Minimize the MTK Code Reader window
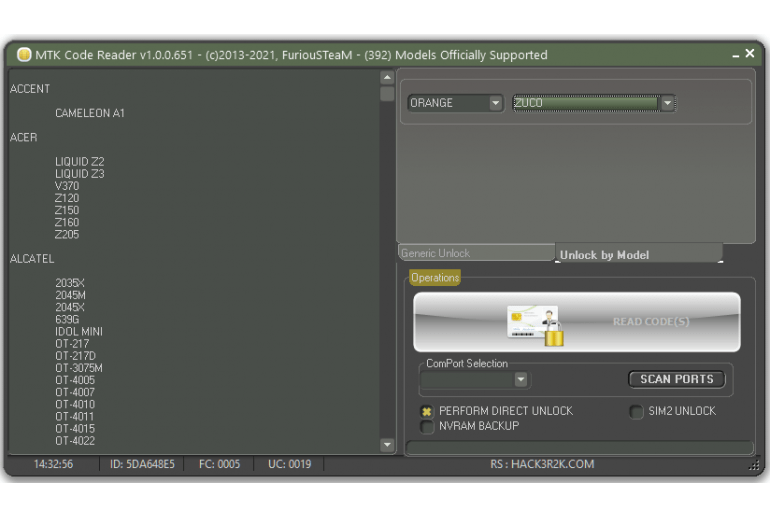The image size is (770, 518). pyautogui.click(x=735, y=55)
